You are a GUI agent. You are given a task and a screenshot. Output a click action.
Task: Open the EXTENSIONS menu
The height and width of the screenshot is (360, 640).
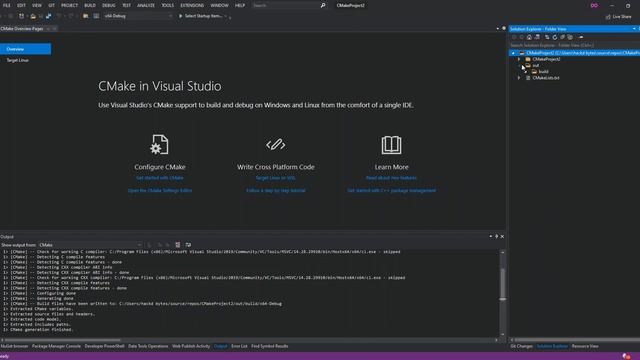click(x=192, y=5)
